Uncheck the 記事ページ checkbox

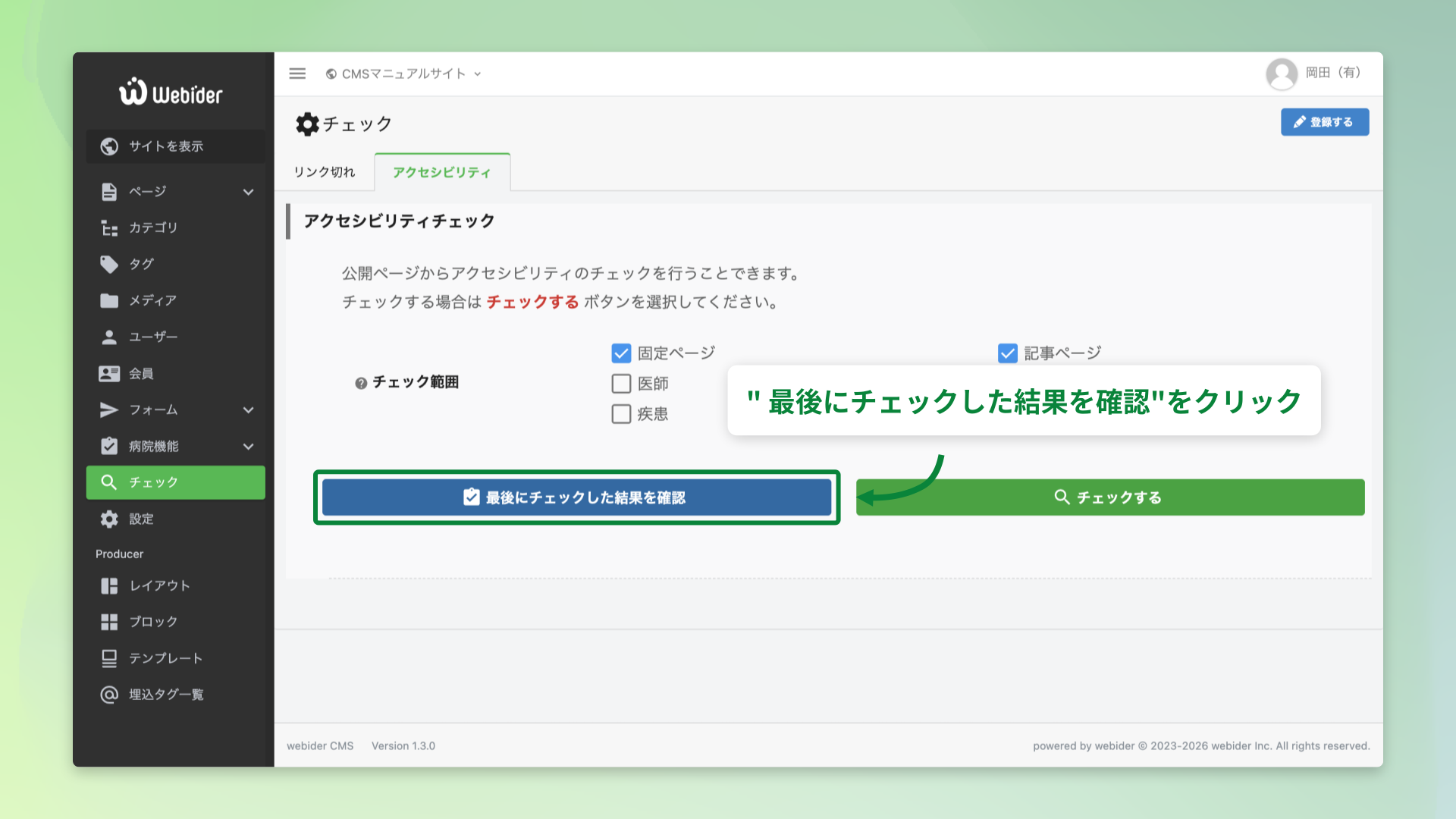pos(1008,353)
